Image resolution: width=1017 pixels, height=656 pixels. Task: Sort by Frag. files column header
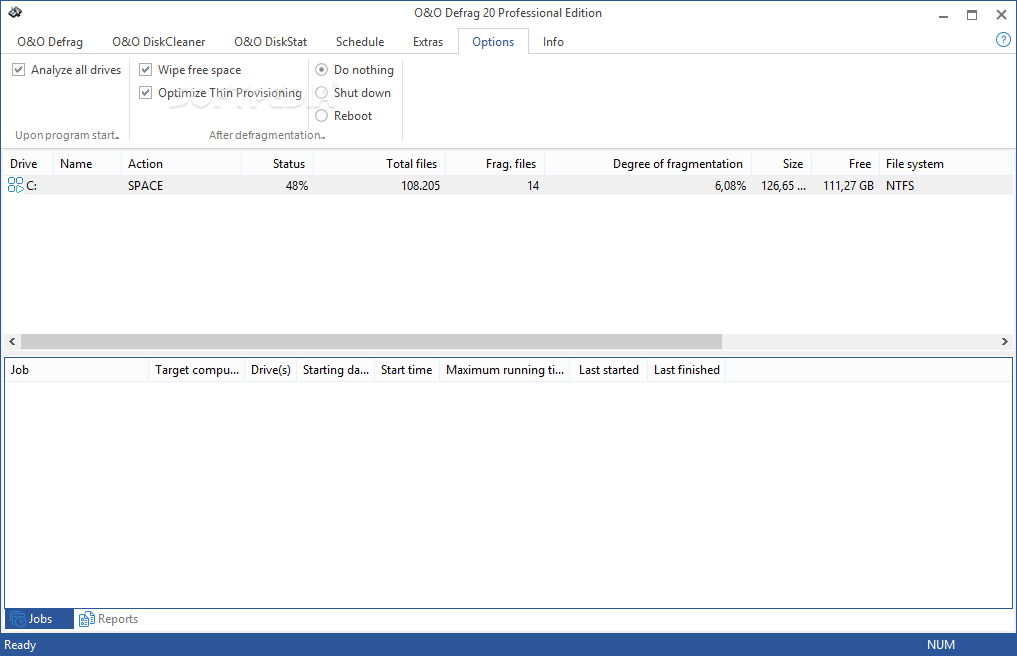(495, 164)
